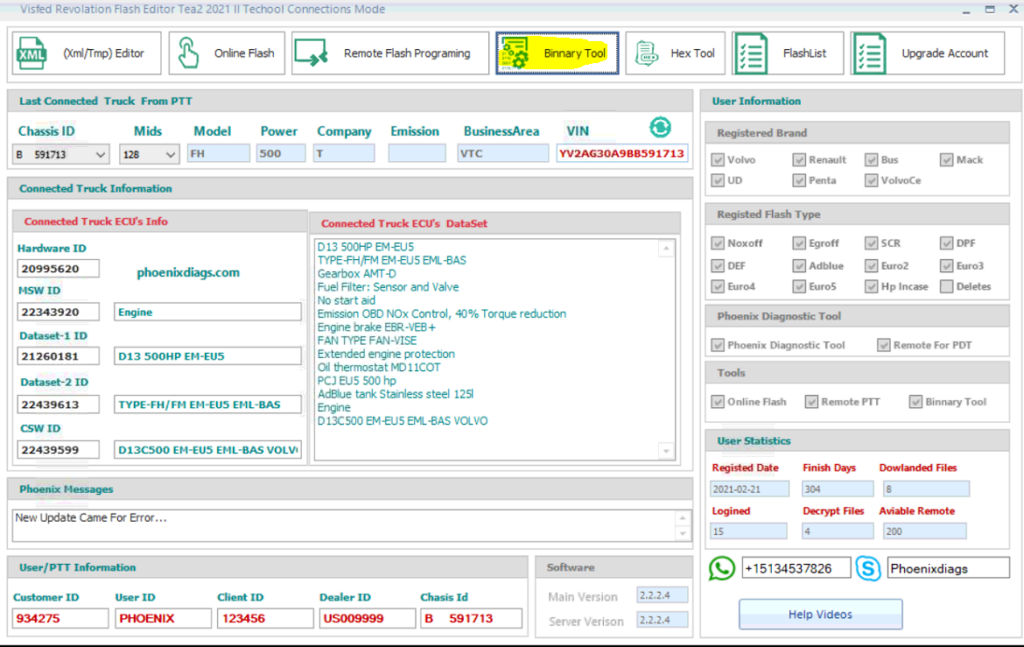Image resolution: width=1024 pixels, height=647 pixels.
Task: Click the VIN field
Action: (622, 153)
